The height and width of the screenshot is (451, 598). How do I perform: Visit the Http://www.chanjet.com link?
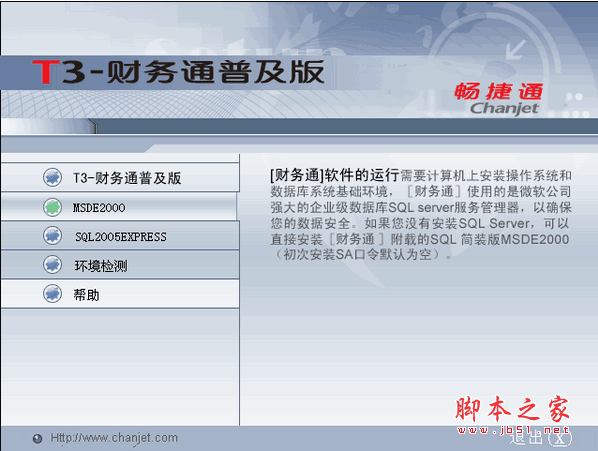point(114,438)
